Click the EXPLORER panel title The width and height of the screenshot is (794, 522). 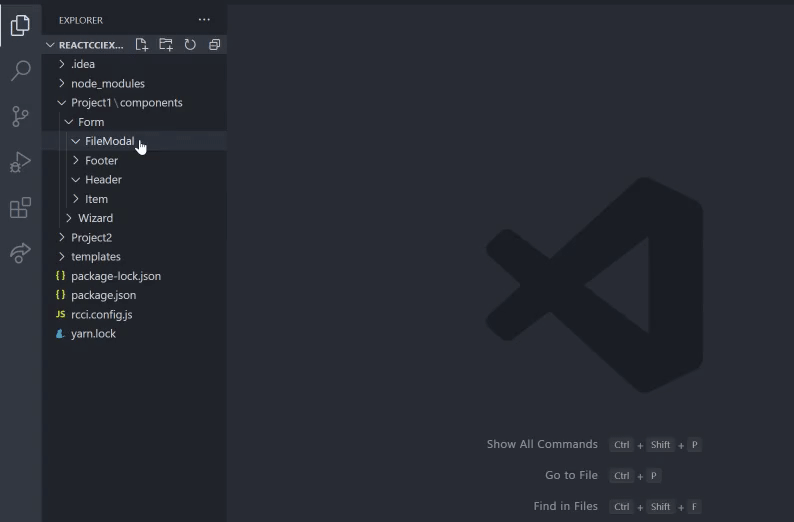[x=81, y=20]
